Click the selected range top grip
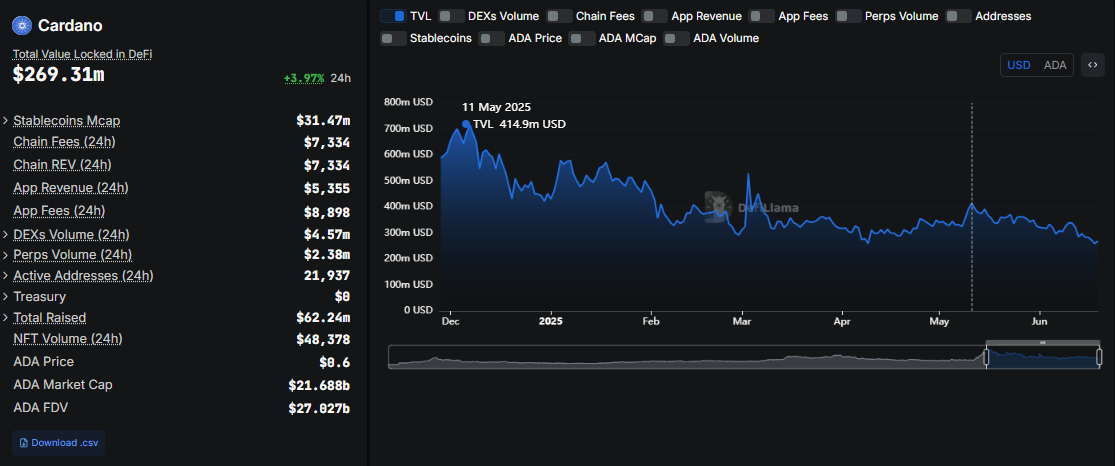Viewport: 1115px width, 466px height. coord(1042,343)
